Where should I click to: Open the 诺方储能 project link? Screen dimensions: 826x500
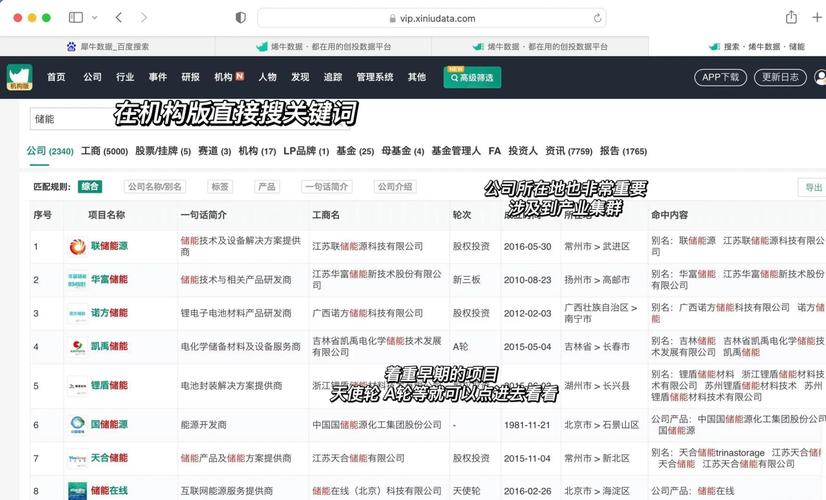(109, 313)
